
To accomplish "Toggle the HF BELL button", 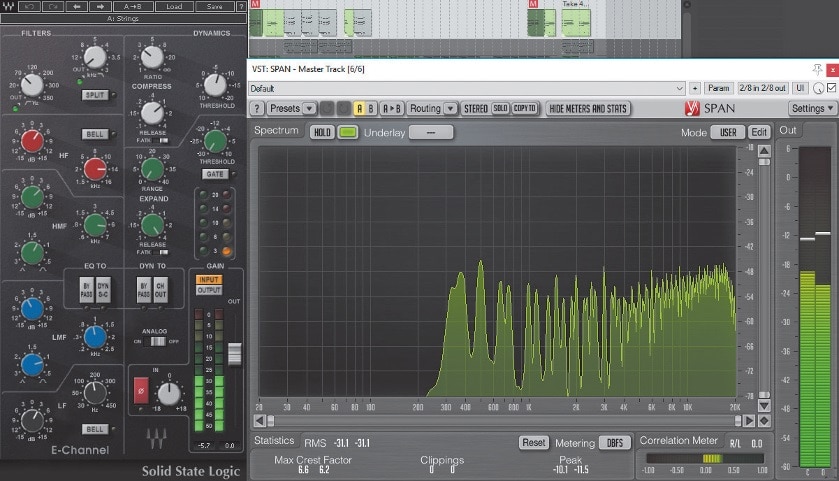I will 95,134.
